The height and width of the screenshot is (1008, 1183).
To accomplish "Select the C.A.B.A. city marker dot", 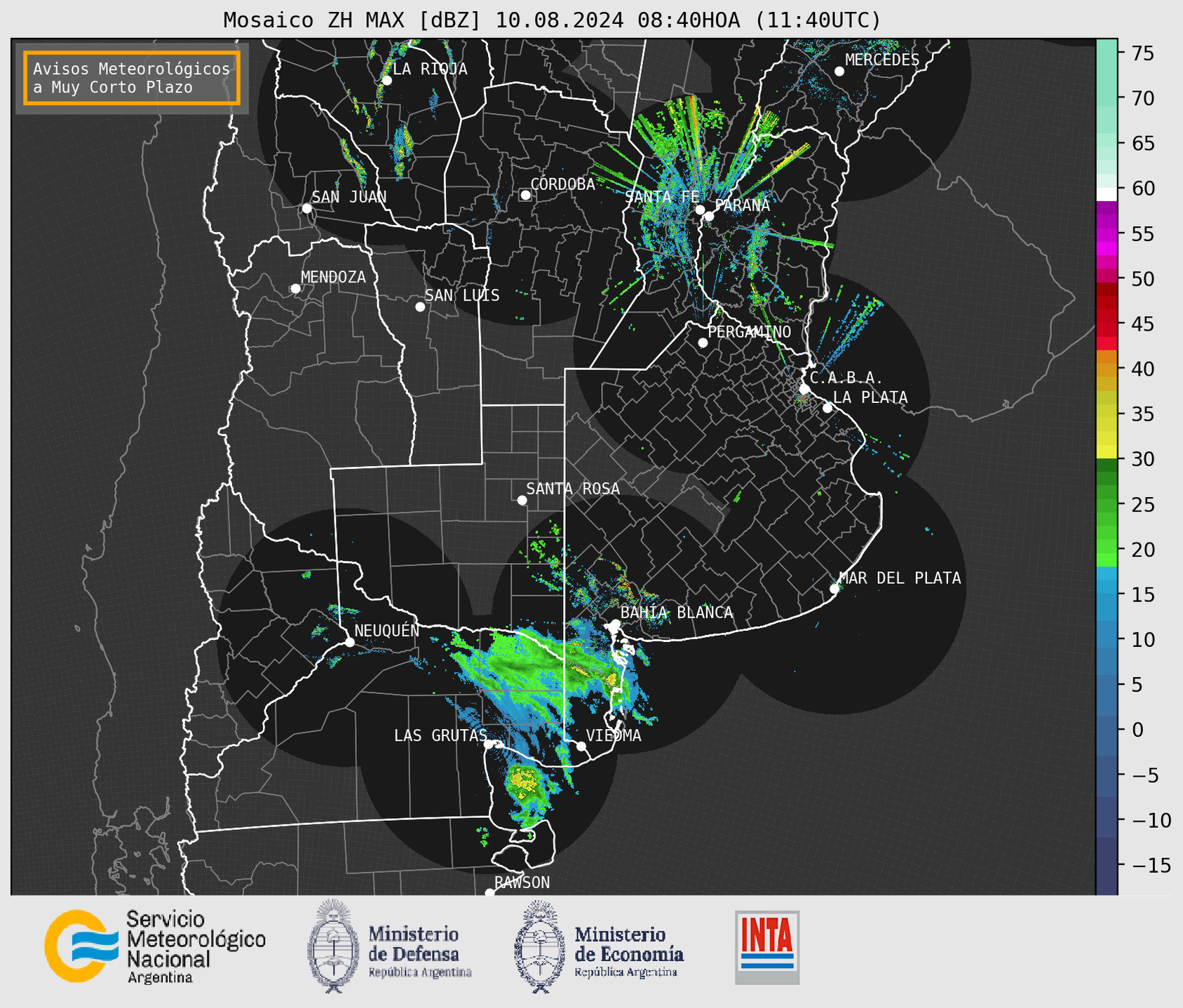I will click(804, 389).
